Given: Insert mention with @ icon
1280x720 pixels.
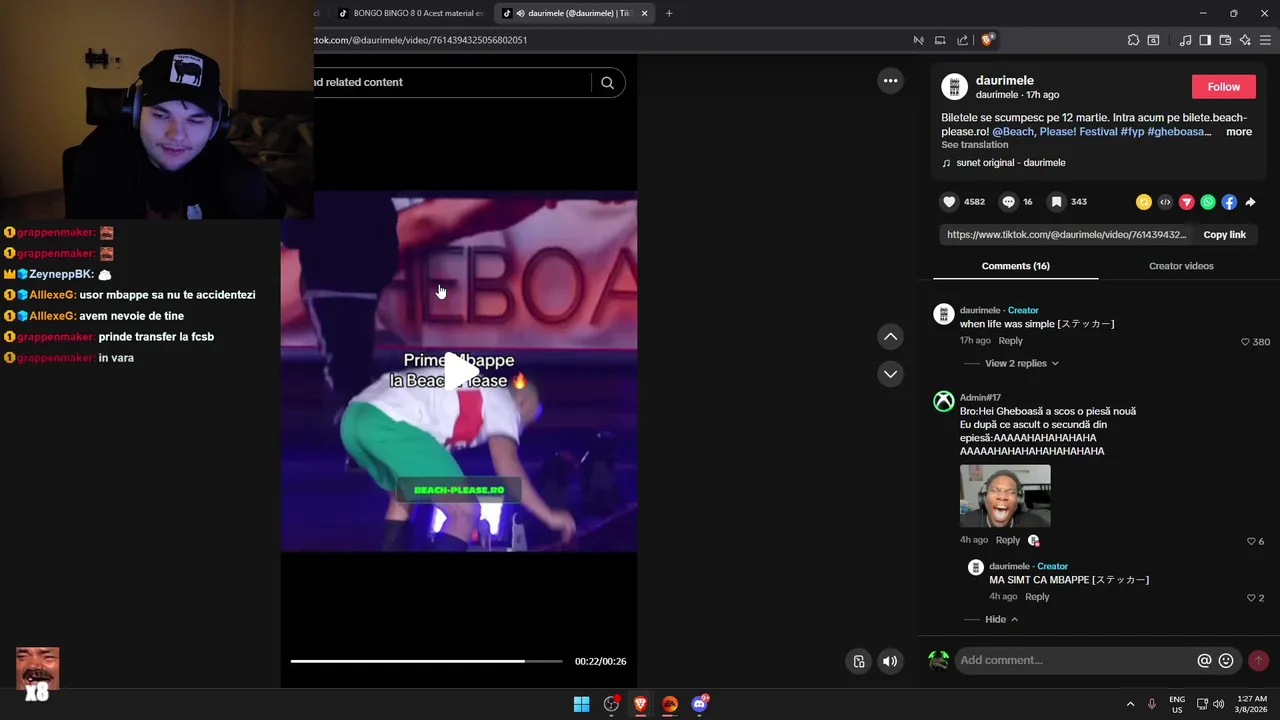Looking at the screenshot, I should [1204, 661].
